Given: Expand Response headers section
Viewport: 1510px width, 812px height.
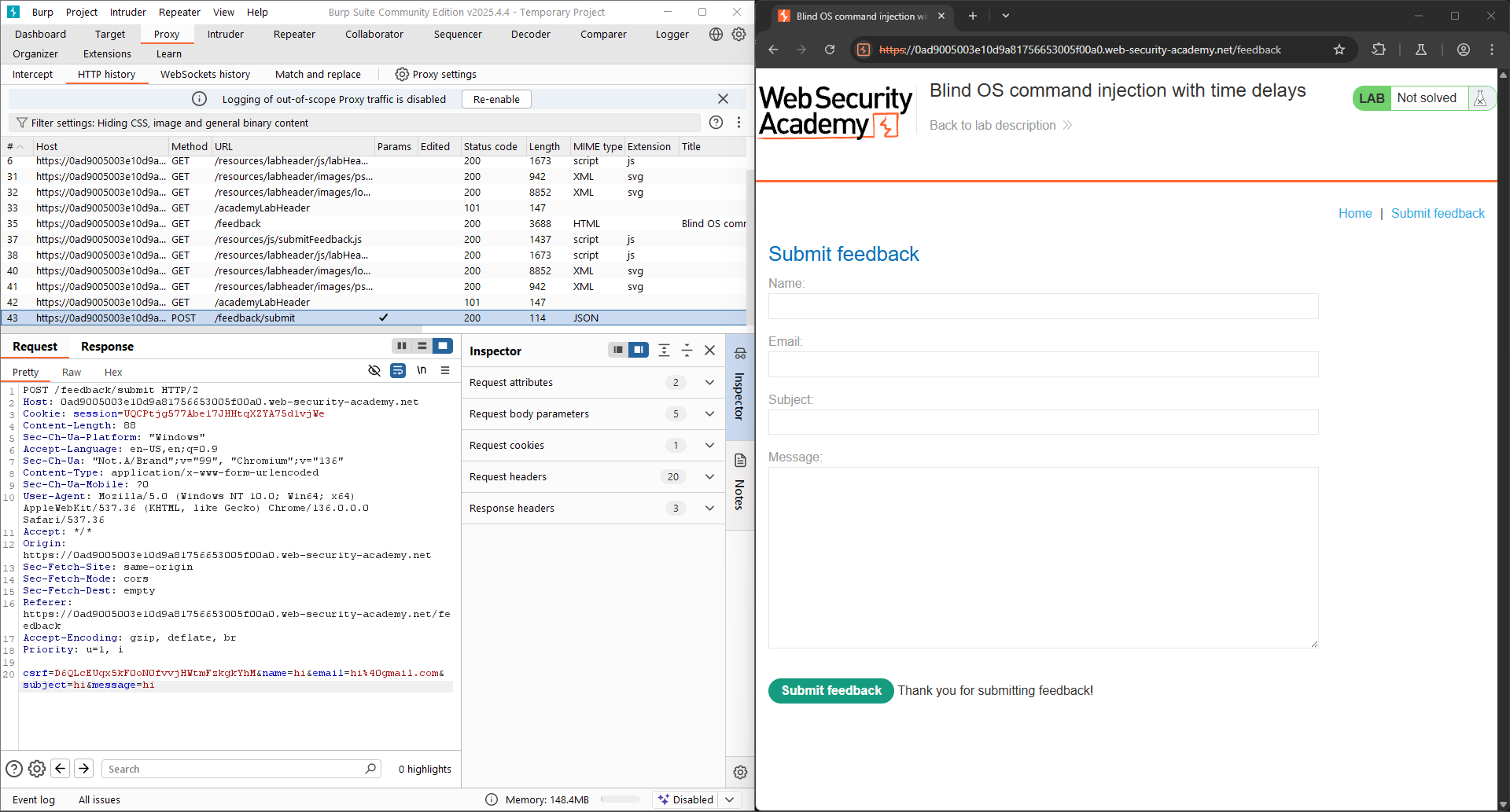Looking at the screenshot, I should 709,509.
